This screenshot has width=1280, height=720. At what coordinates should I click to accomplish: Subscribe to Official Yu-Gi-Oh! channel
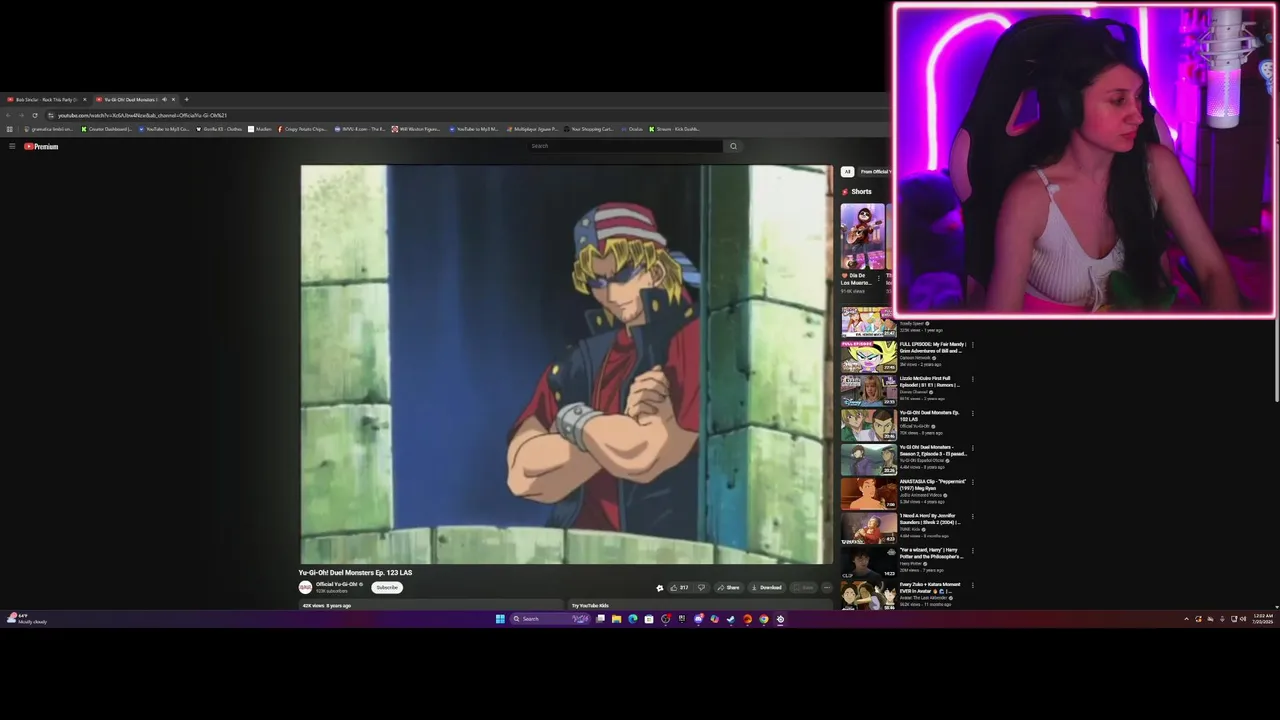click(x=387, y=587)
